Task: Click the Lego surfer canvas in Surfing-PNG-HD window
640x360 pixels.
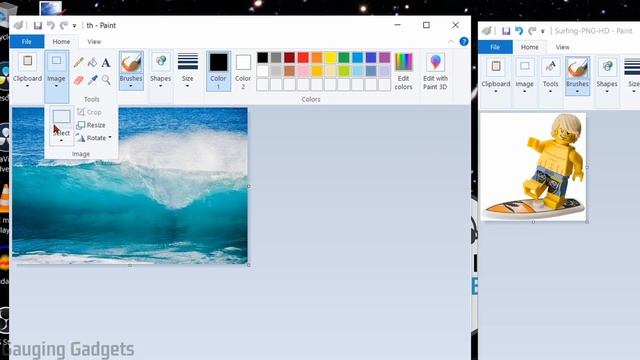Action: click(x=533, y=167)
